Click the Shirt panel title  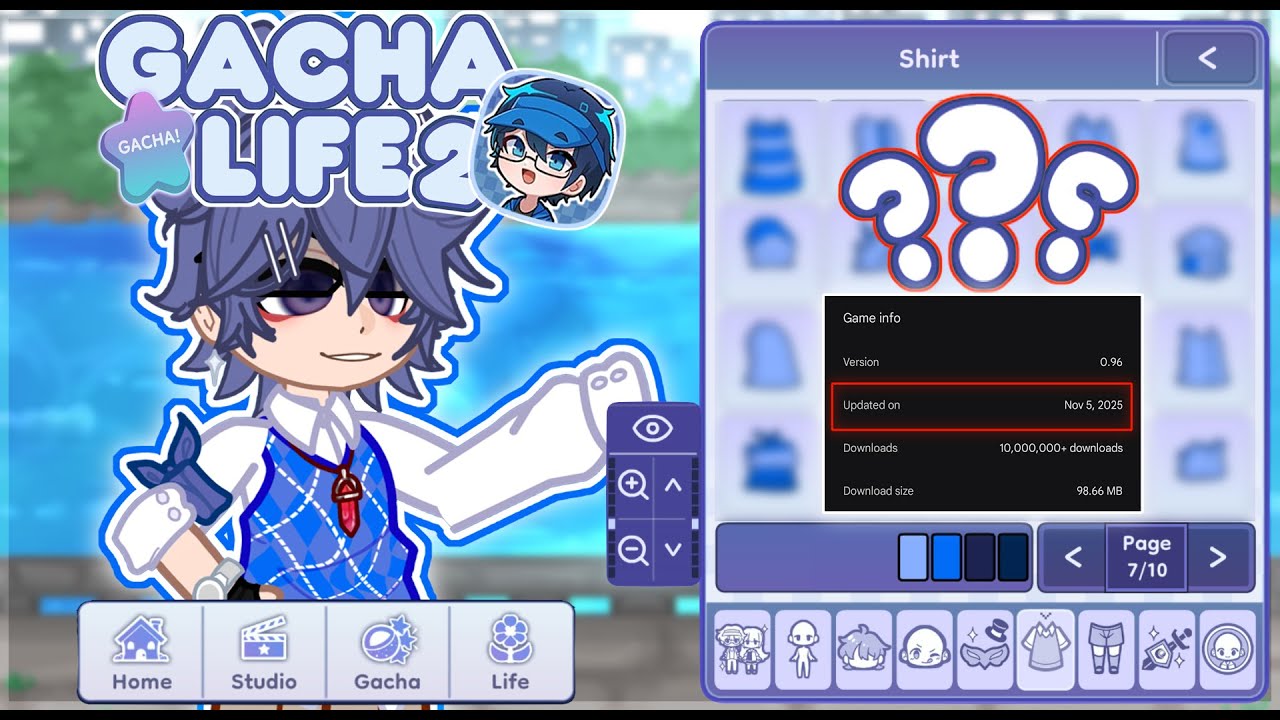pyautogui.click(x=929, y=59)
